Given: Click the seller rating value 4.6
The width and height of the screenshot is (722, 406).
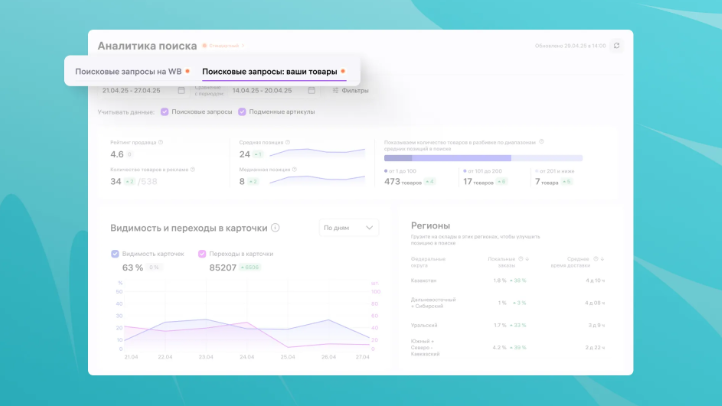Looking at the screenshot, I should (x=117, y=154).
